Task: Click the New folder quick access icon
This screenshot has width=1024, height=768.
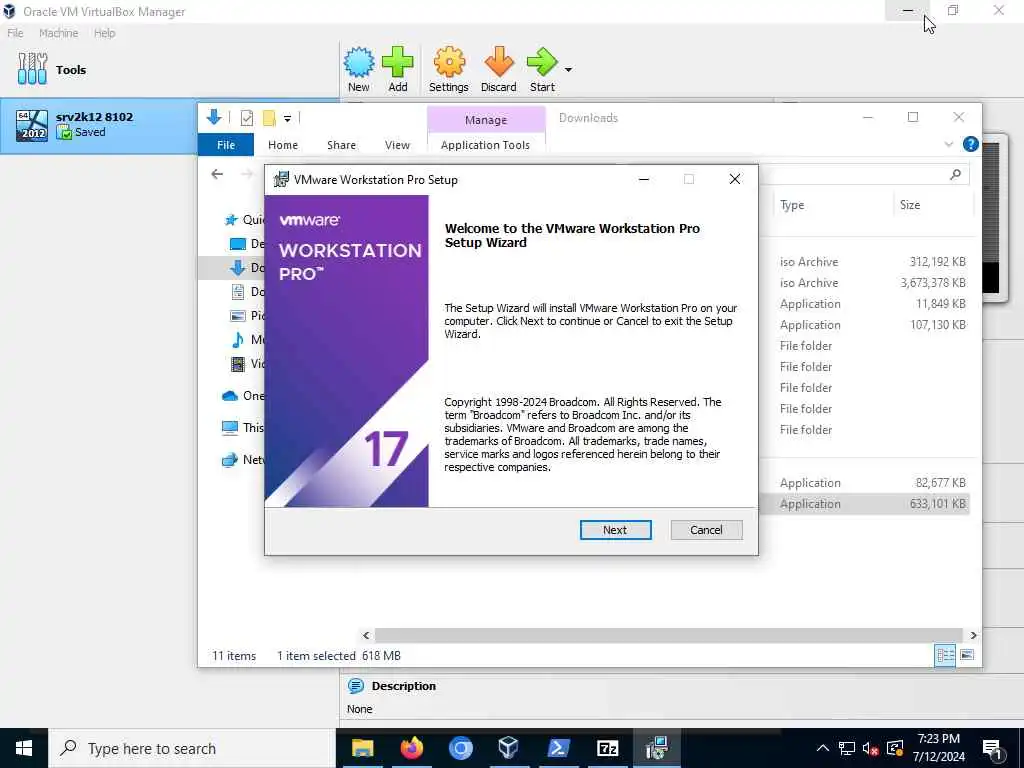Action: click(x=268, y=118)
